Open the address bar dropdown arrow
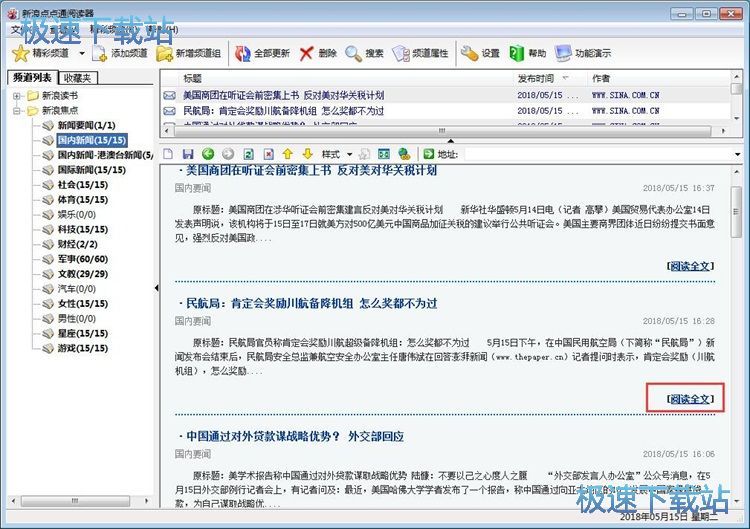Screen dimensions: 750x529 point(737,154)
